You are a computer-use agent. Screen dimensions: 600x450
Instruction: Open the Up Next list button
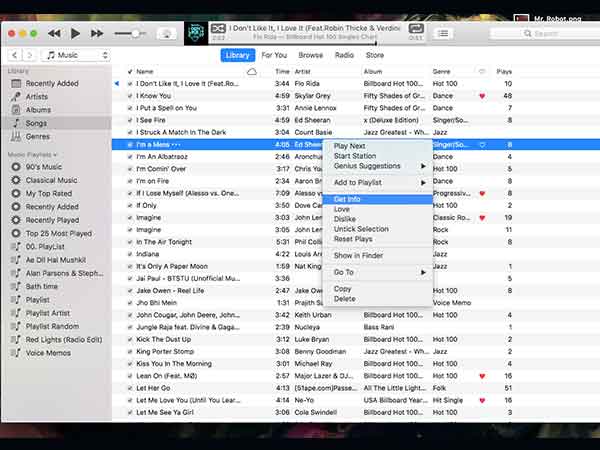(443, 34)
